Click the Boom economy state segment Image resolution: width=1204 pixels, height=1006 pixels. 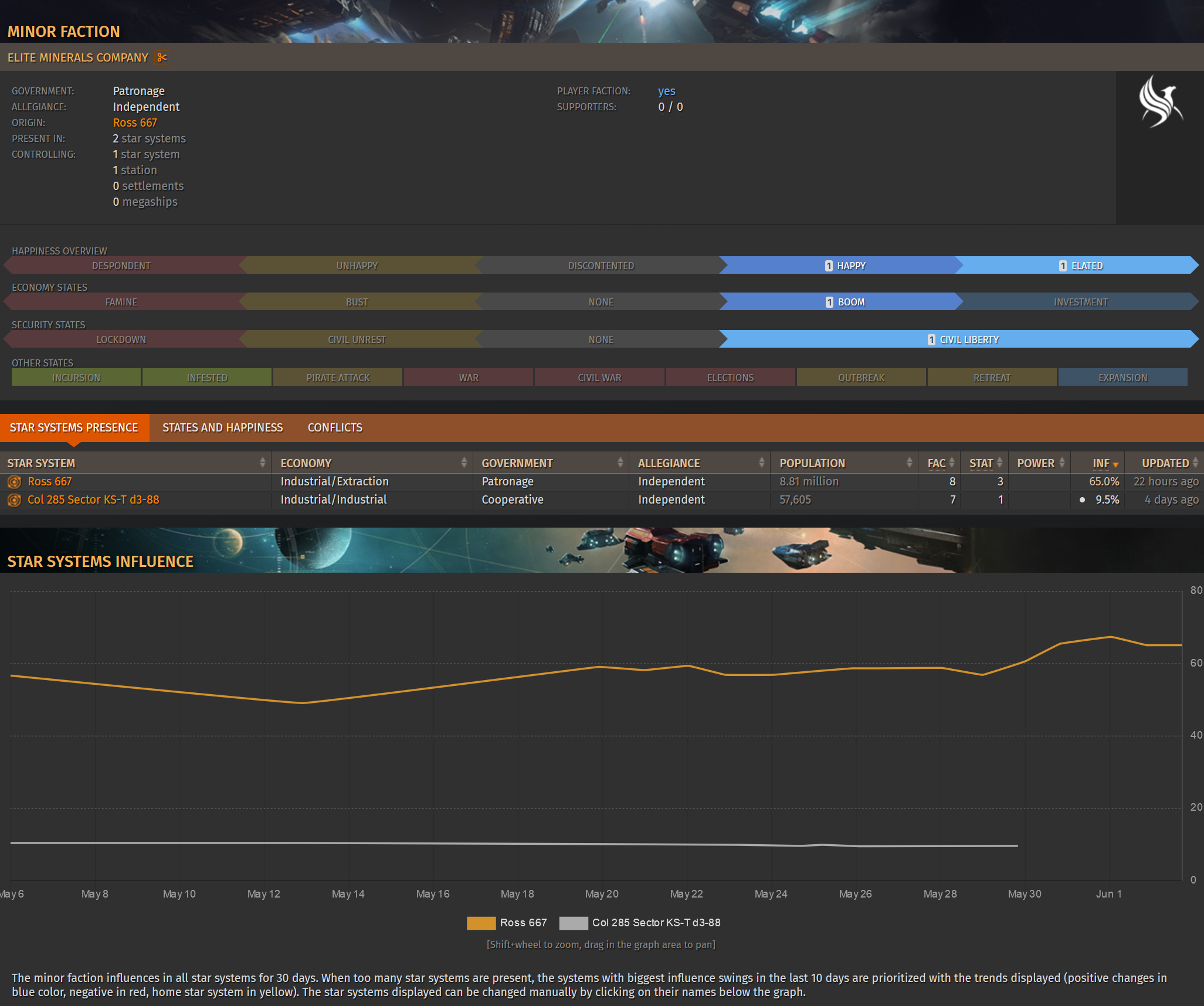point(841,302)
